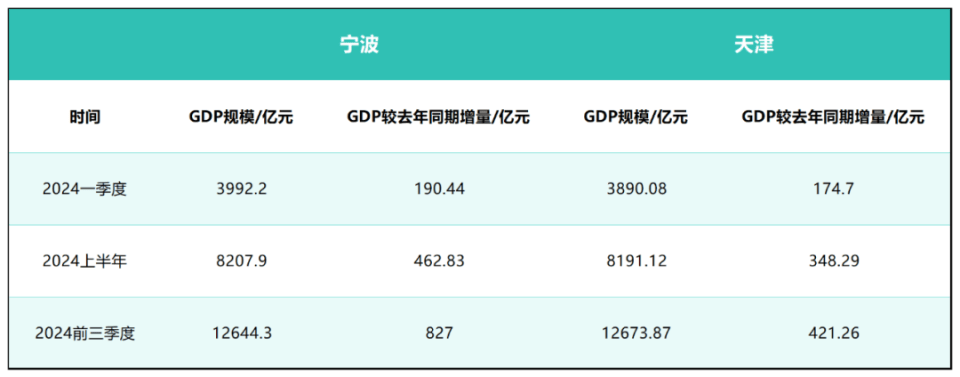Click the 190.44 cell
The width and height of the screenshot is (960, 377).
click(x=438, y=189)
